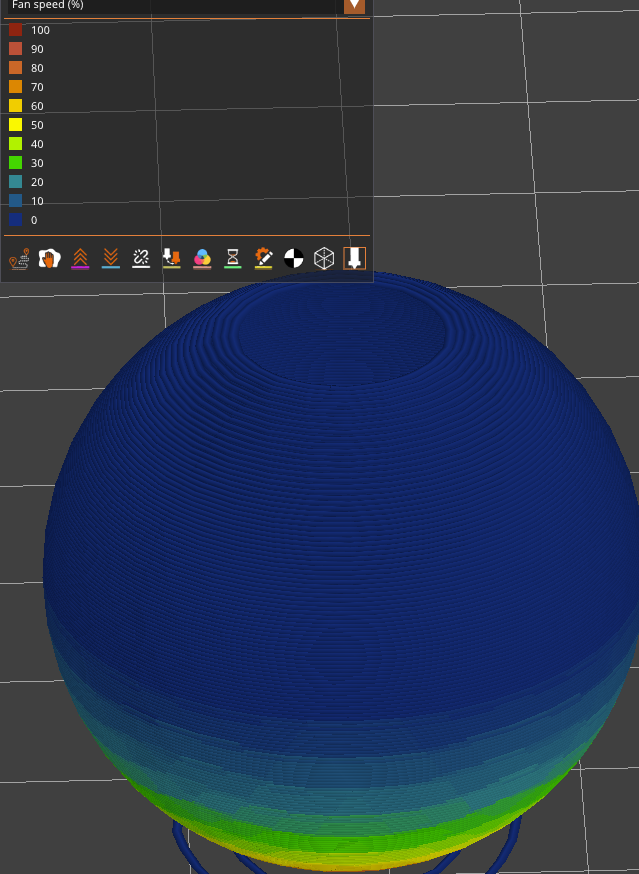
Task: Toggle Wipe moves hand icon
Action: coord(49,259)
